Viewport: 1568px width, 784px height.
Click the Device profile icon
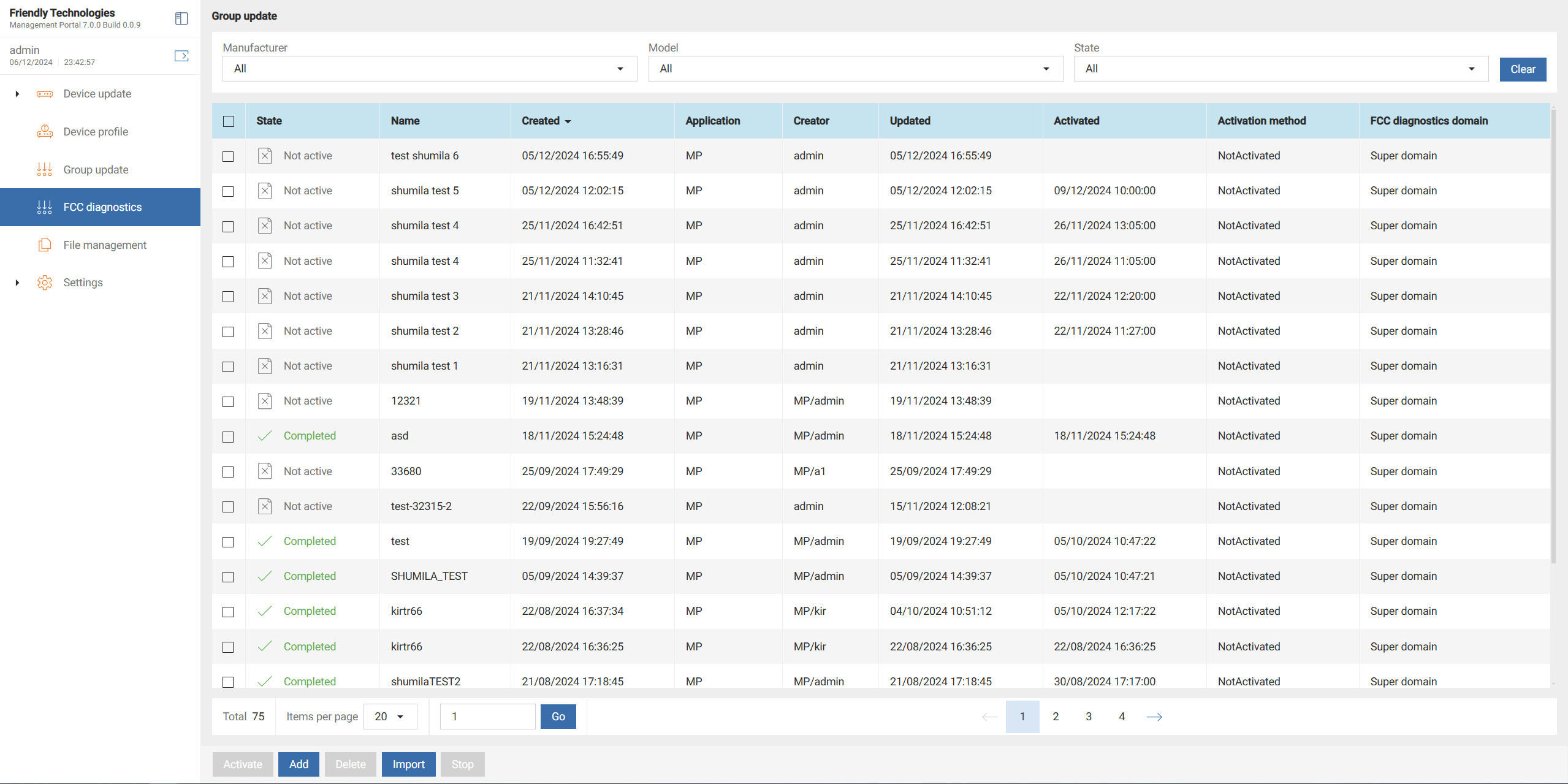[x=45, y=132]
